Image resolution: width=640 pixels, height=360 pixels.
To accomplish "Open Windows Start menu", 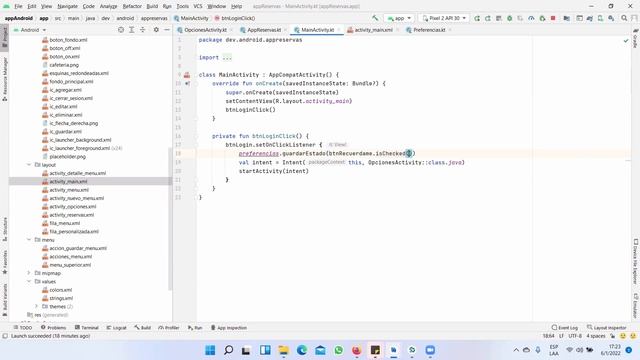I will [x=210, y=350].
